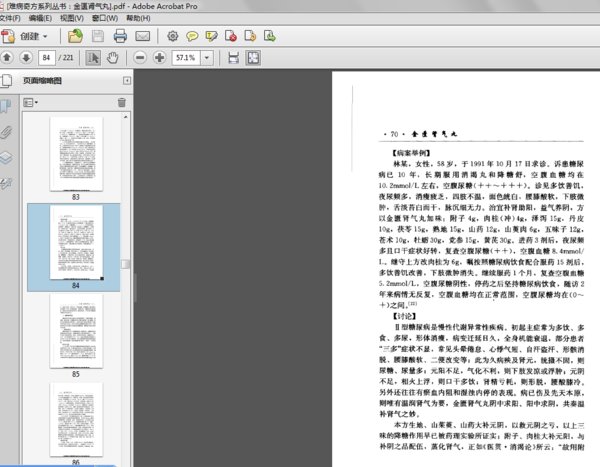
Task: Click the zoom out minus button
Action: point(140,58)
